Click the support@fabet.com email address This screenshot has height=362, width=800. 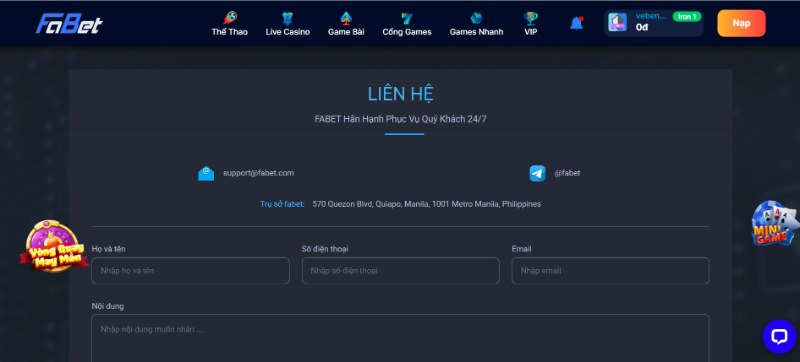[259, 173]
